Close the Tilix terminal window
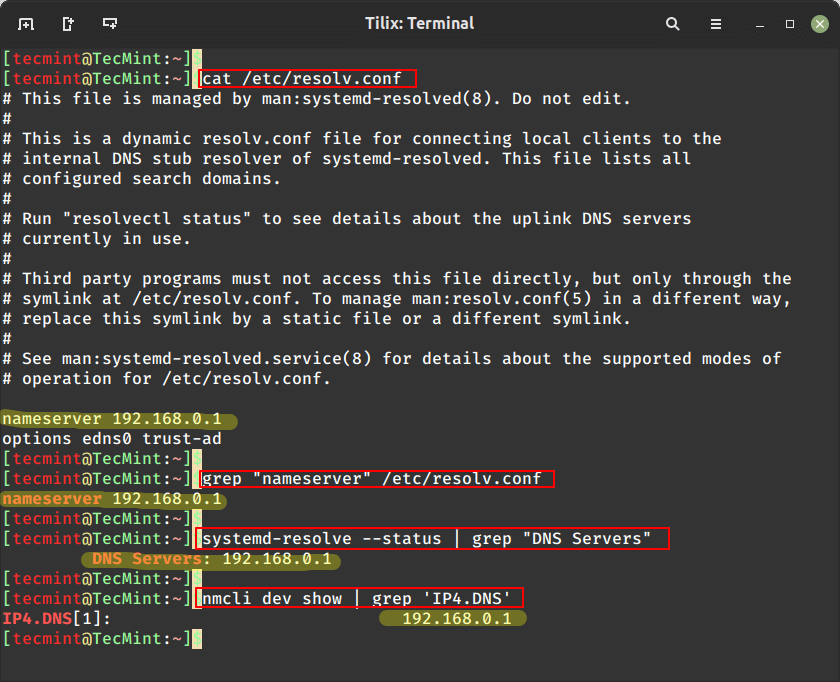Image resolution: width=840 pixels, height=682 pixels. coord(817,23)
